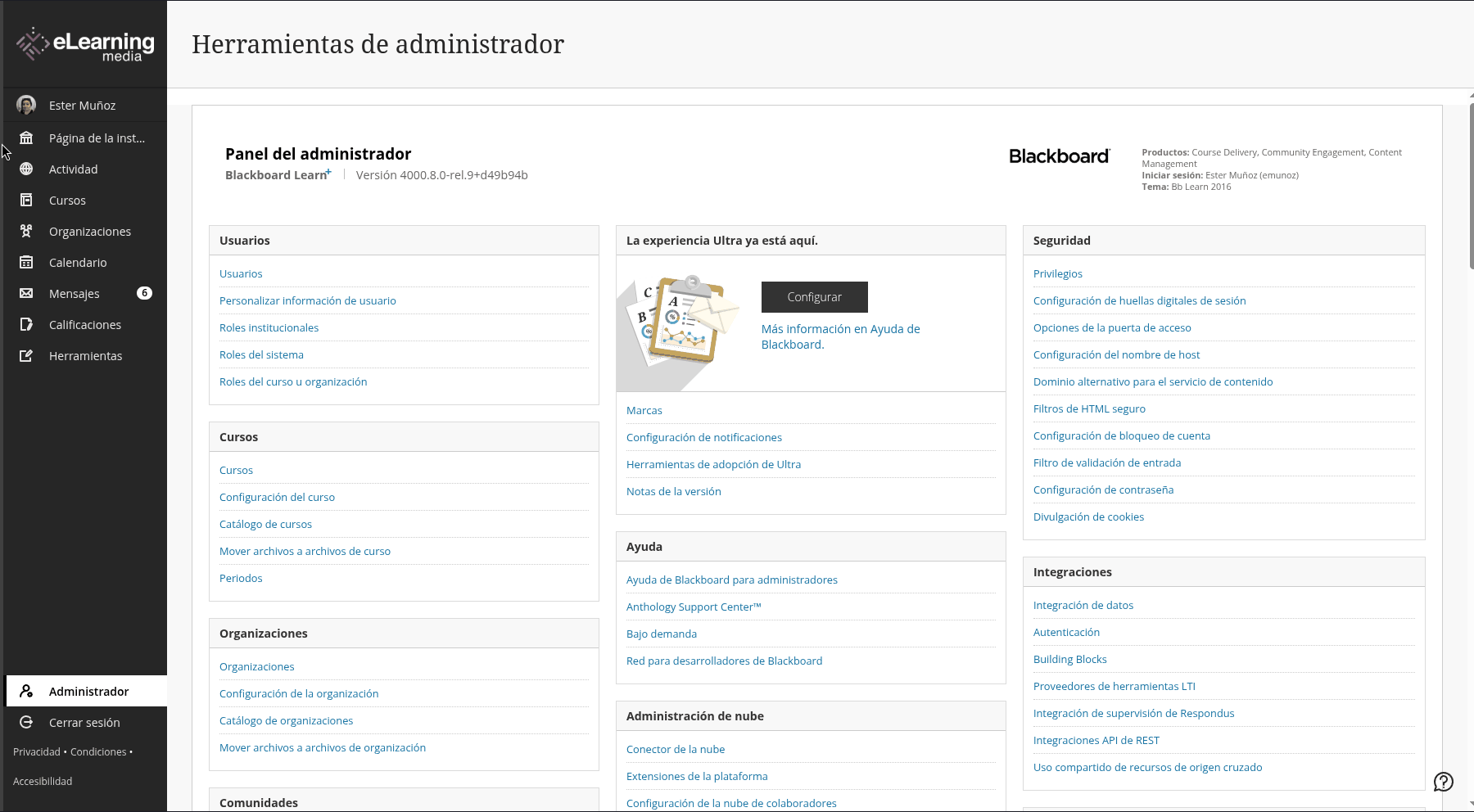Open Mover archivos a archivos de organización
The height and width of the screenshot is (812, 1474).
point(323,747)
